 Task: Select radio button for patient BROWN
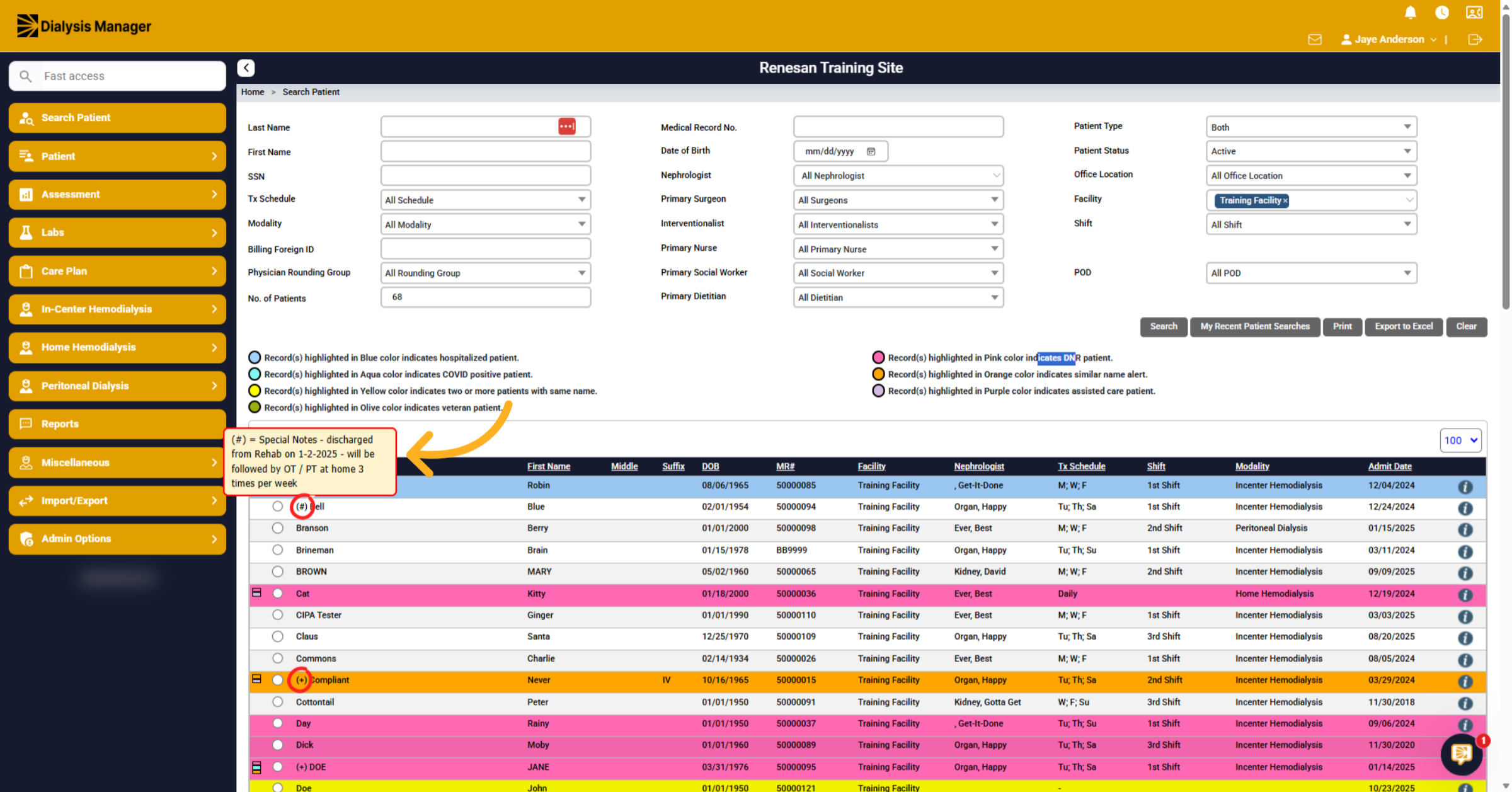click(x=277, y=571)
